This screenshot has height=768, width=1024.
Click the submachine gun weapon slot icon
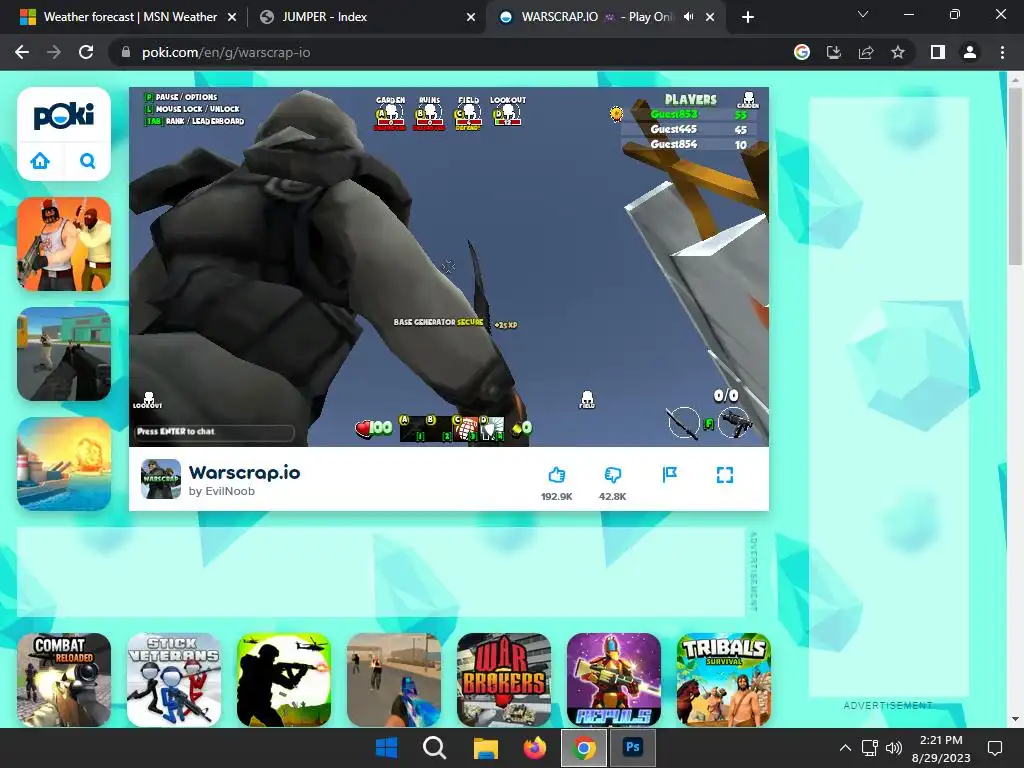click(x=735, y=423)
